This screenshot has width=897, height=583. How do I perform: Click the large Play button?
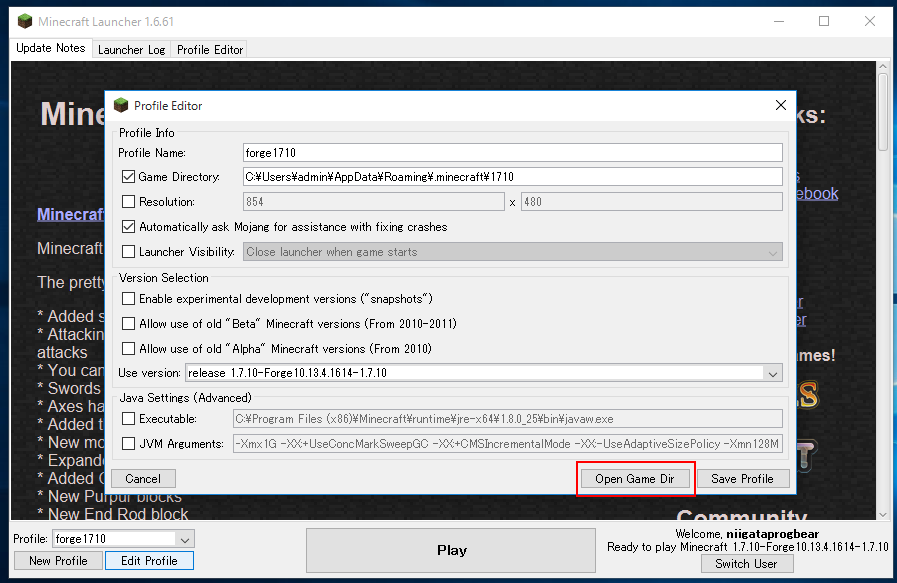pos(452,550)
